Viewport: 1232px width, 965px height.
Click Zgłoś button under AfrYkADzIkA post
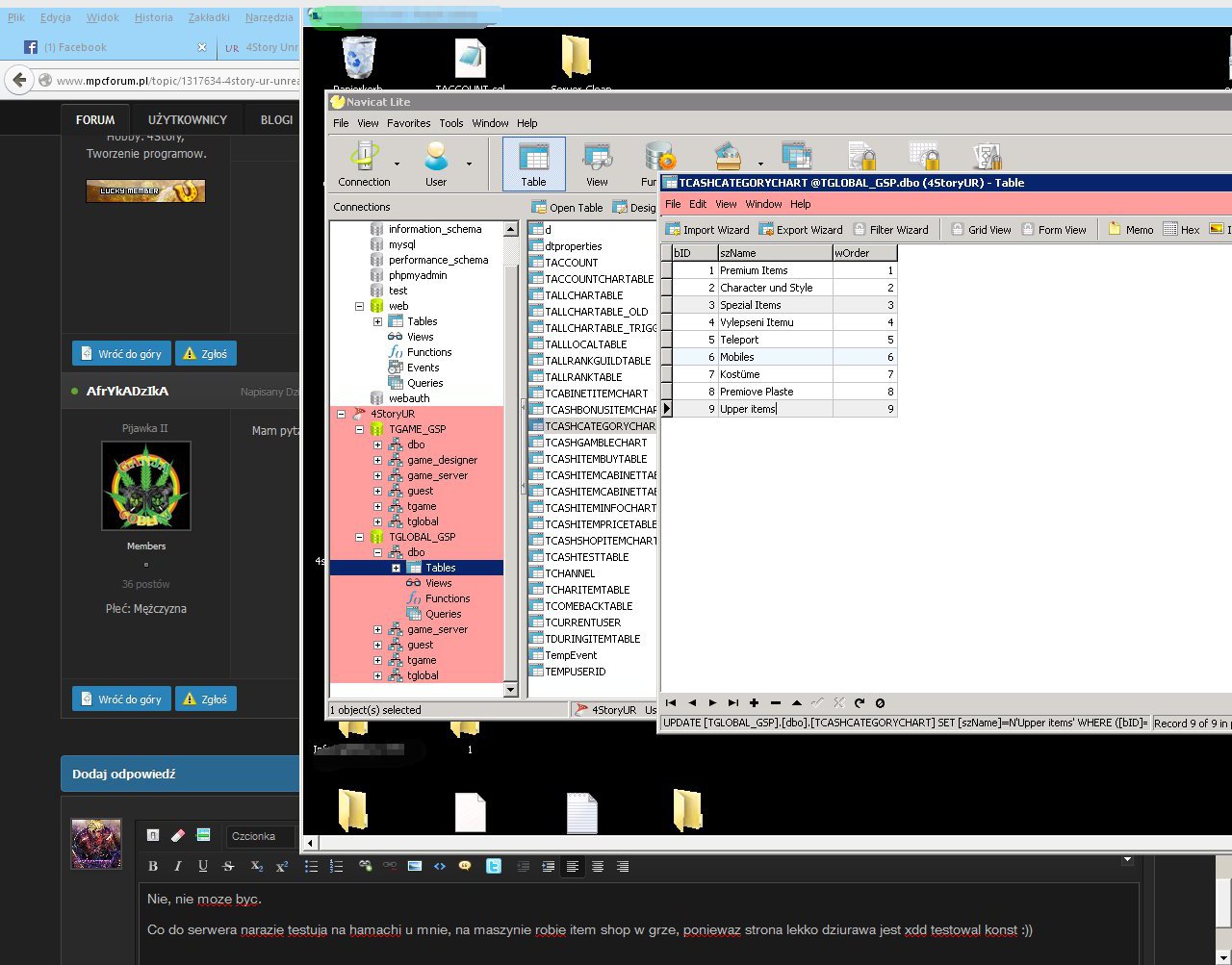205,698
